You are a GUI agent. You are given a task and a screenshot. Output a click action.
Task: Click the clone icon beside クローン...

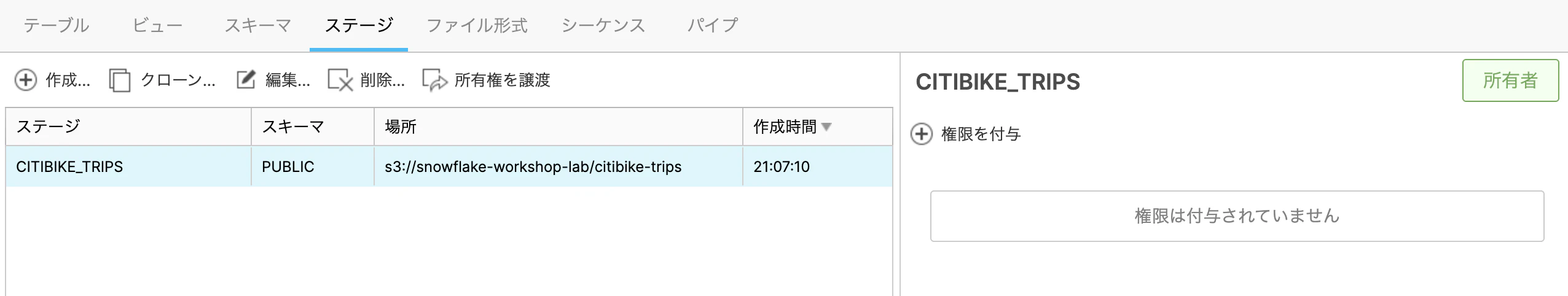click(120, 80)
